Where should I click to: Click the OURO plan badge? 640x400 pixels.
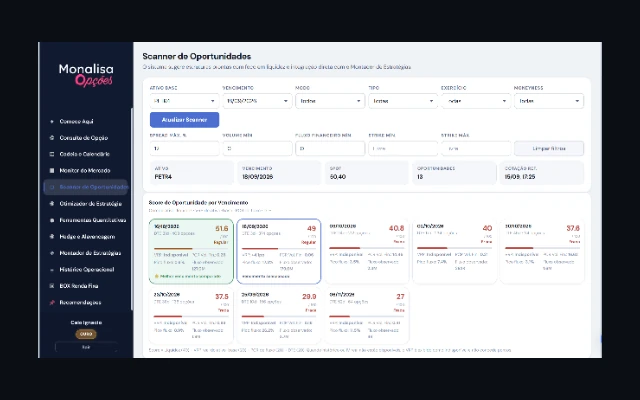coord(86,334)
